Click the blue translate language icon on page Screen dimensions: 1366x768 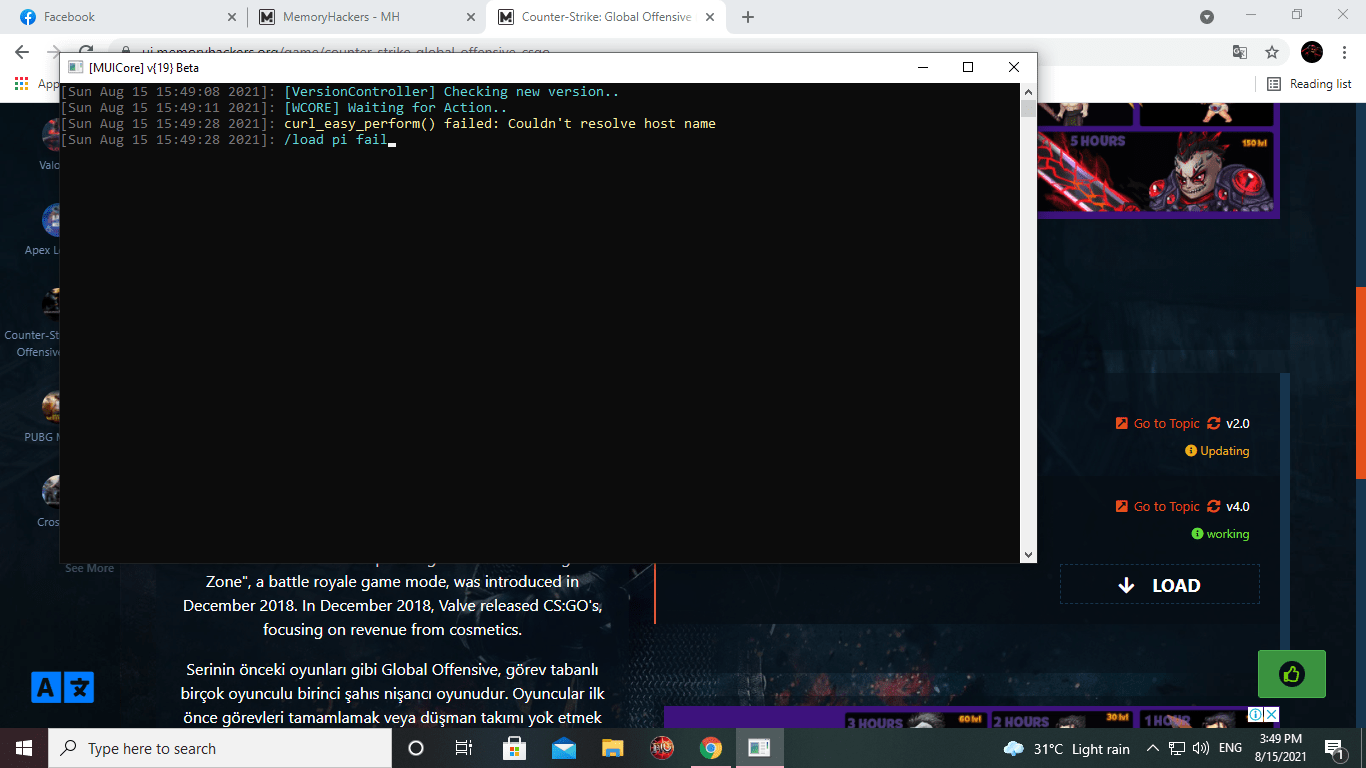(x=63, y=687)
